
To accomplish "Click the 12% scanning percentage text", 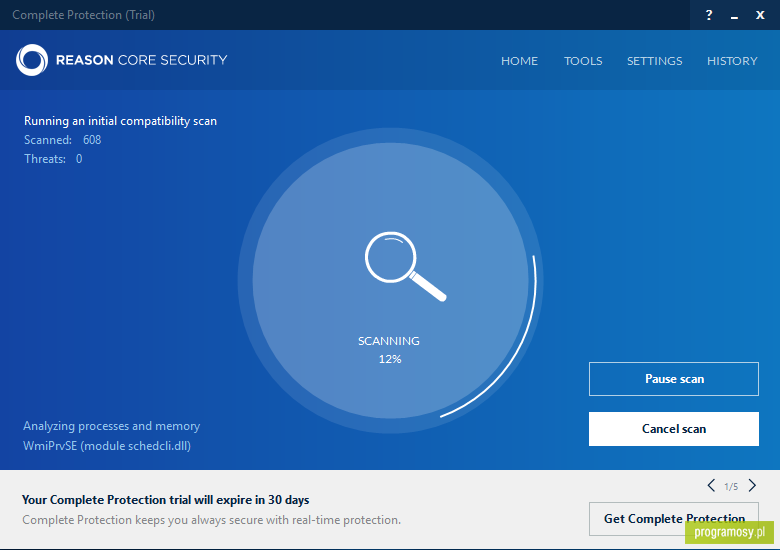I will (x=390, y=359).
